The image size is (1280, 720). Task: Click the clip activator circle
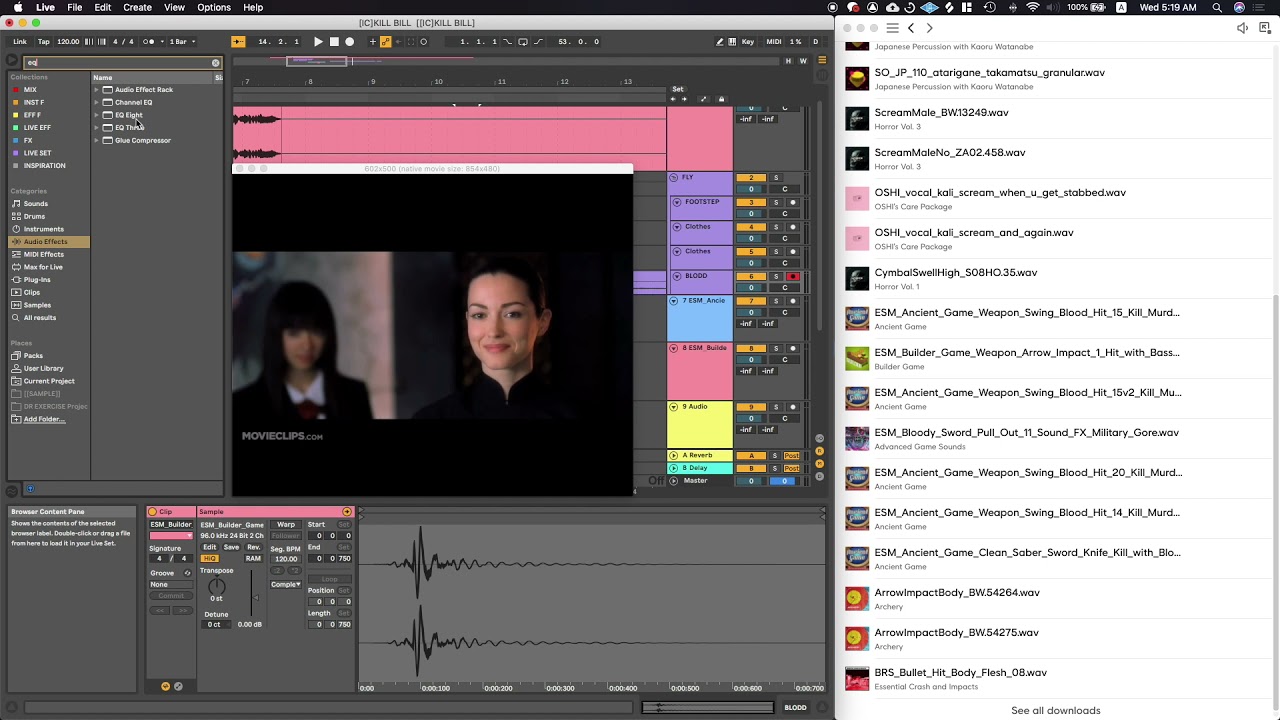pos(152,512)
